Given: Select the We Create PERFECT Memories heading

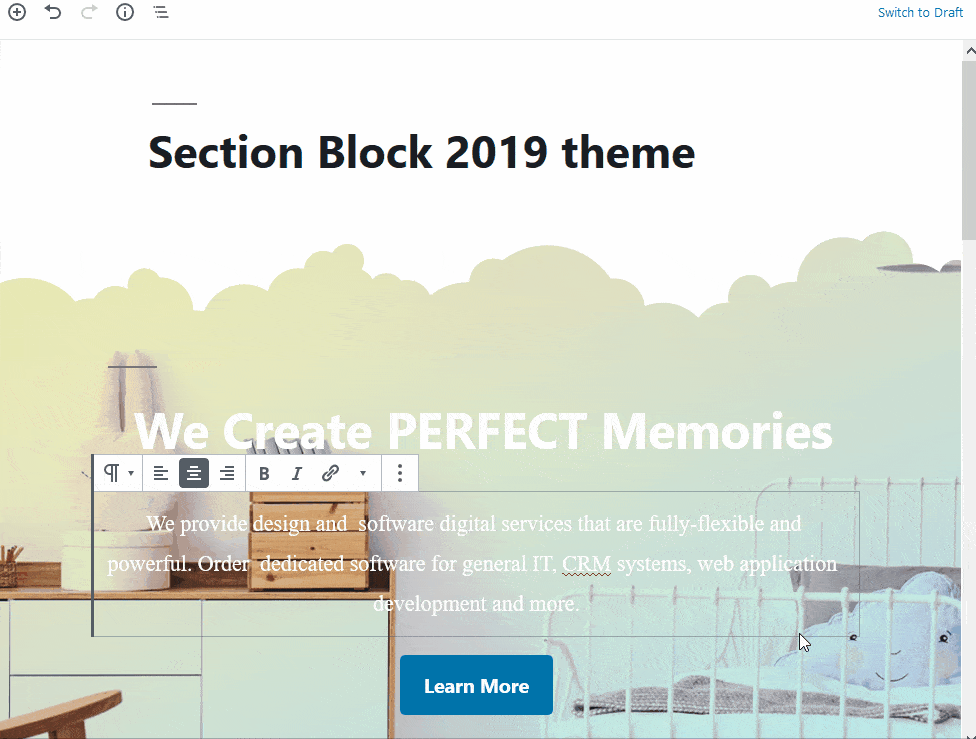Looking at the screenshot, I should pos(483,431).
